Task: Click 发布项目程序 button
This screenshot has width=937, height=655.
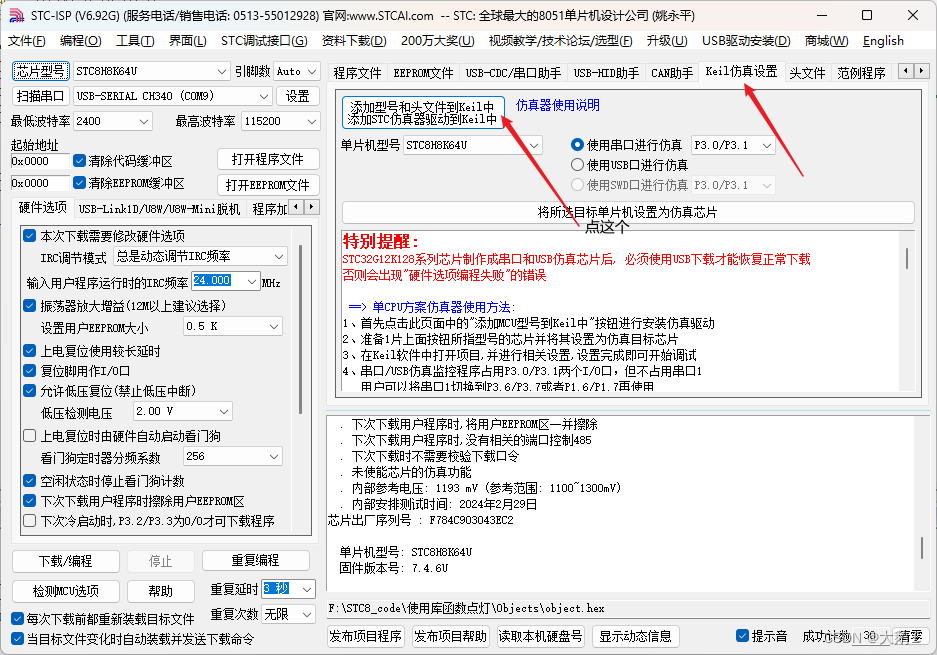Action: pos(366,636)
